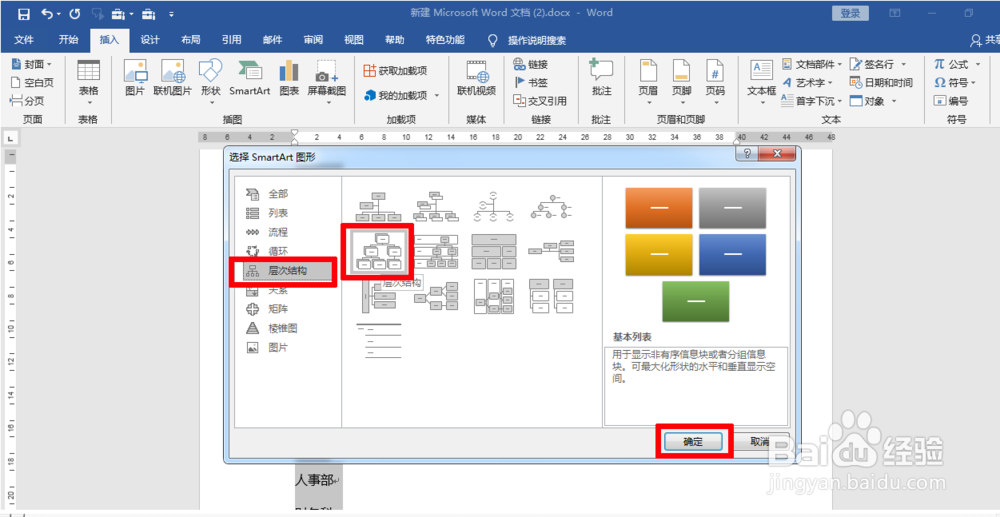Image resolution: width=1000 pixels, height=517 pixels.
Task: Click the blue preview block
Action: coord(733,254)
